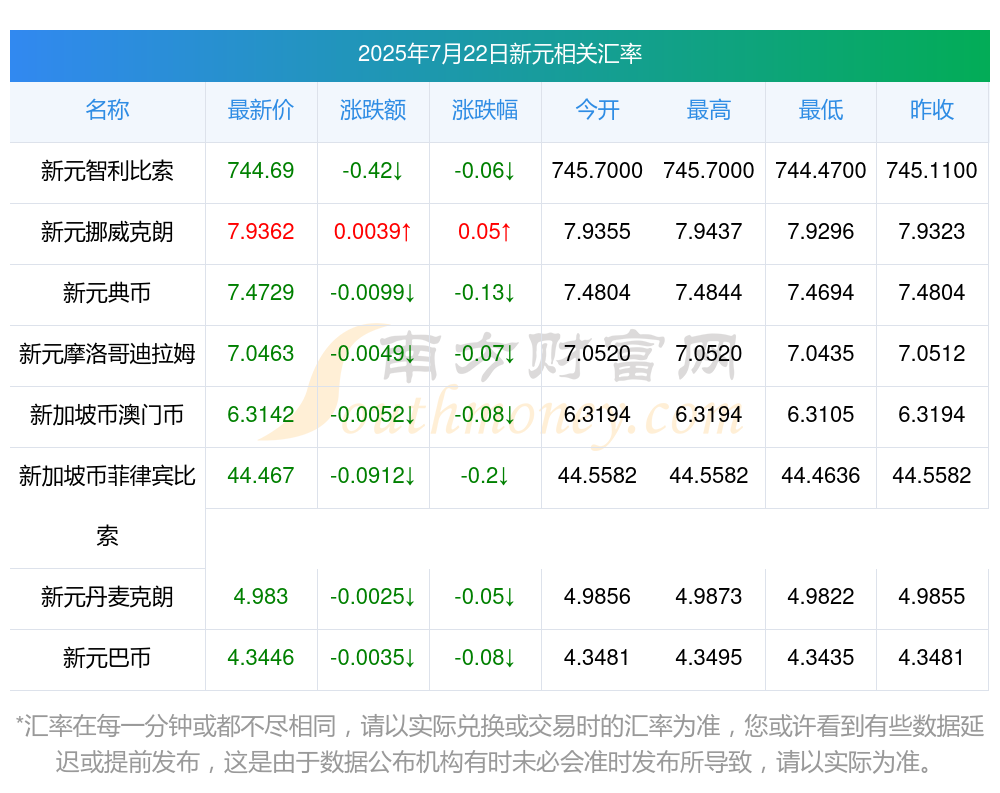Select previous close 7.0512
The image size is (1000, 793).
pos(932,353)
